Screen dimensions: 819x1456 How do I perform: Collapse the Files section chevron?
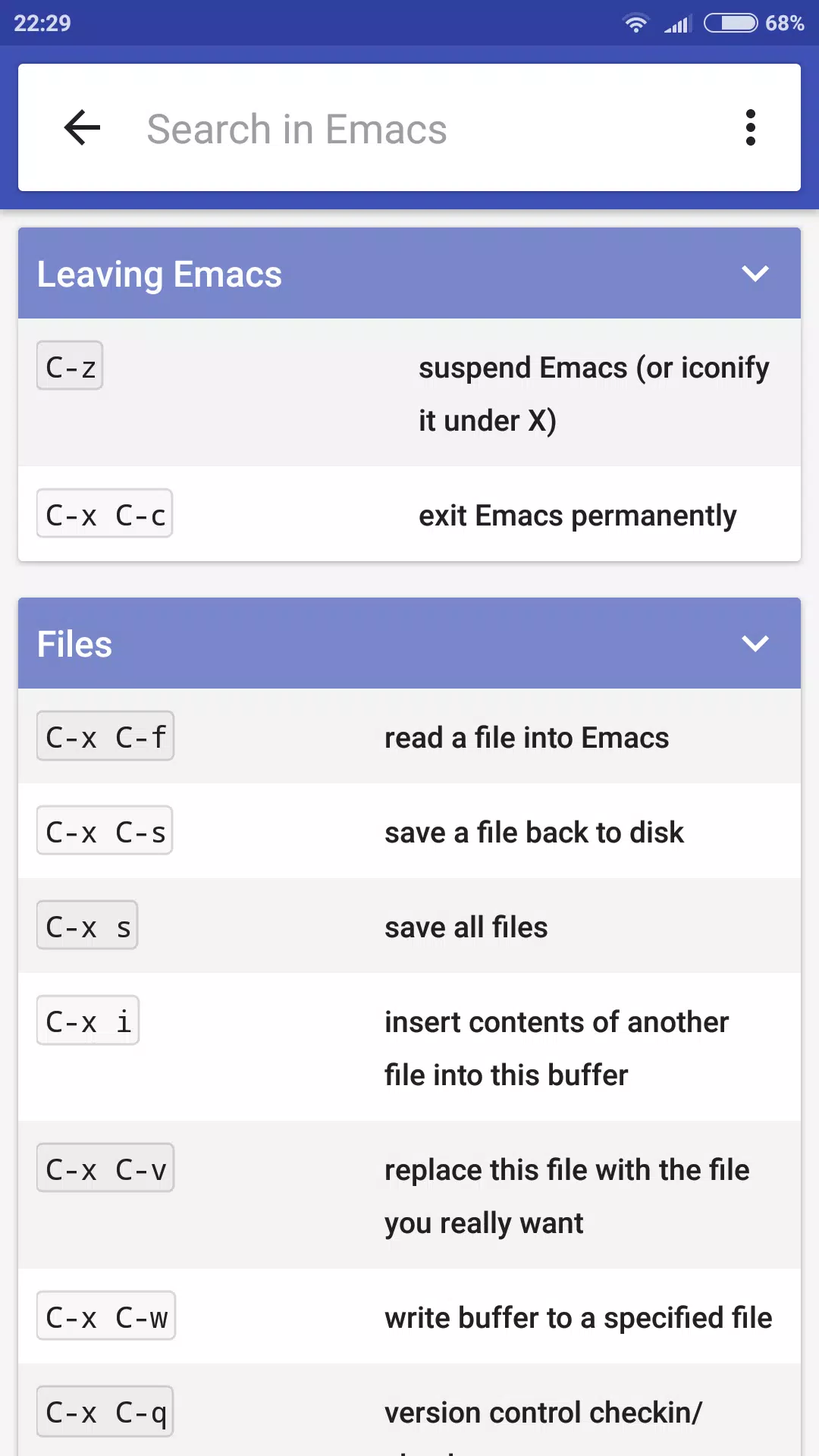[755, 643]
